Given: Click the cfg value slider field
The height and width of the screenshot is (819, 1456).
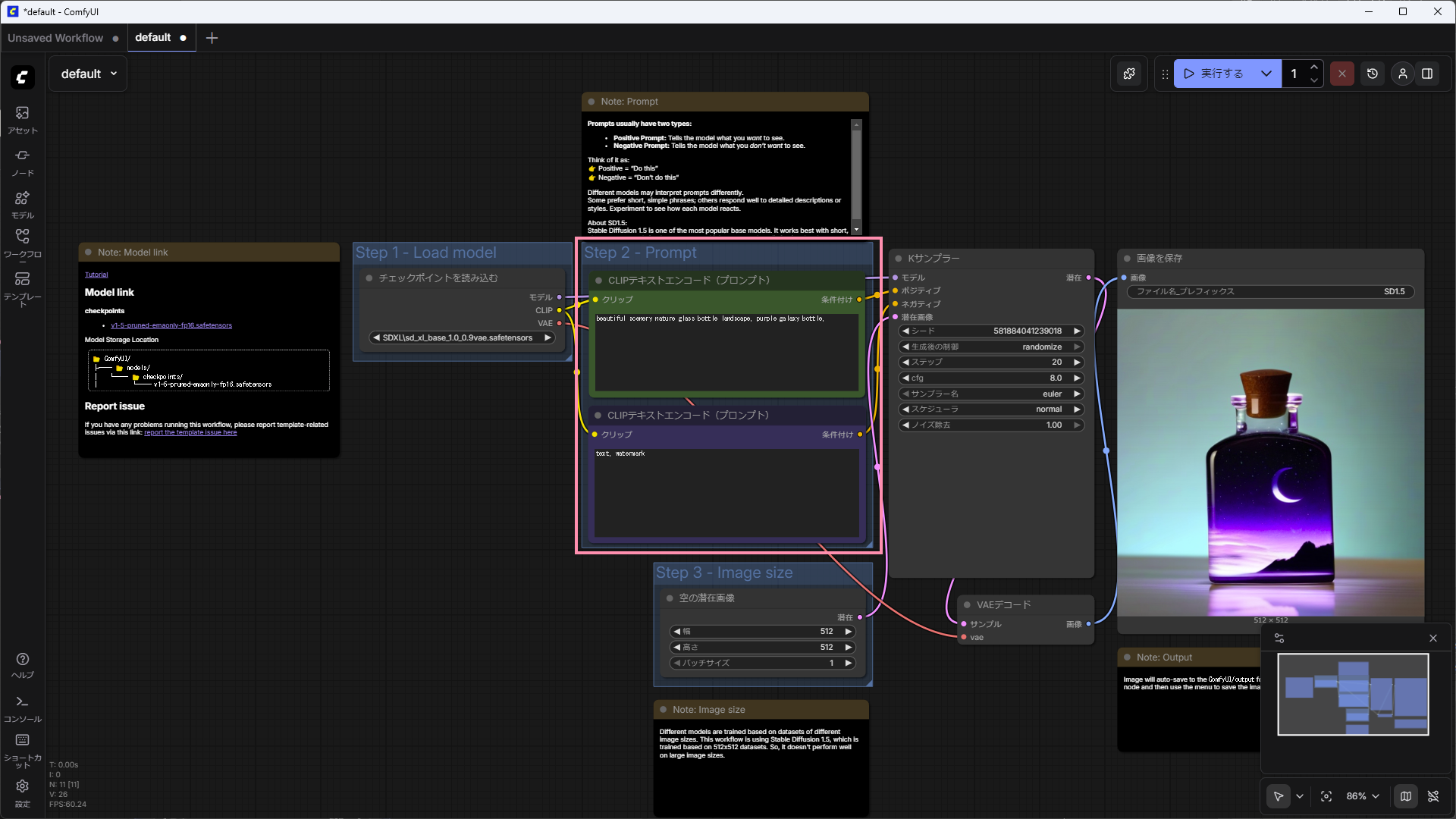Looking at the screenshot, I should tap(990, 378).
